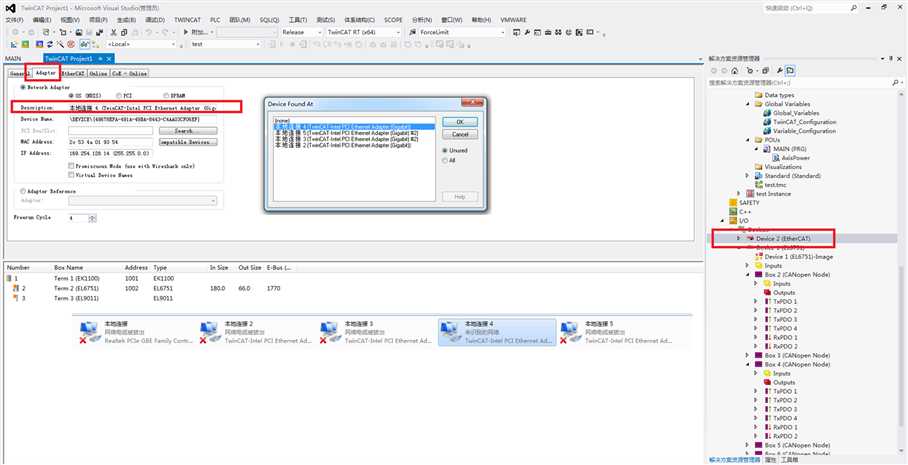Viewport: 908px width, 465px height.
Task: Collapse the Global Variables folder
Action: pyautogui.click(x=748, y=104)
